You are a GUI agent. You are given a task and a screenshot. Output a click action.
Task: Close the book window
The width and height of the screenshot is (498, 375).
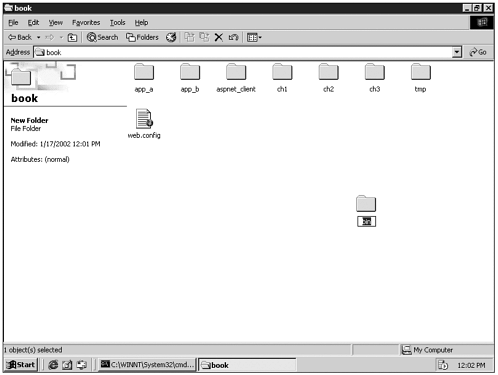488,8
